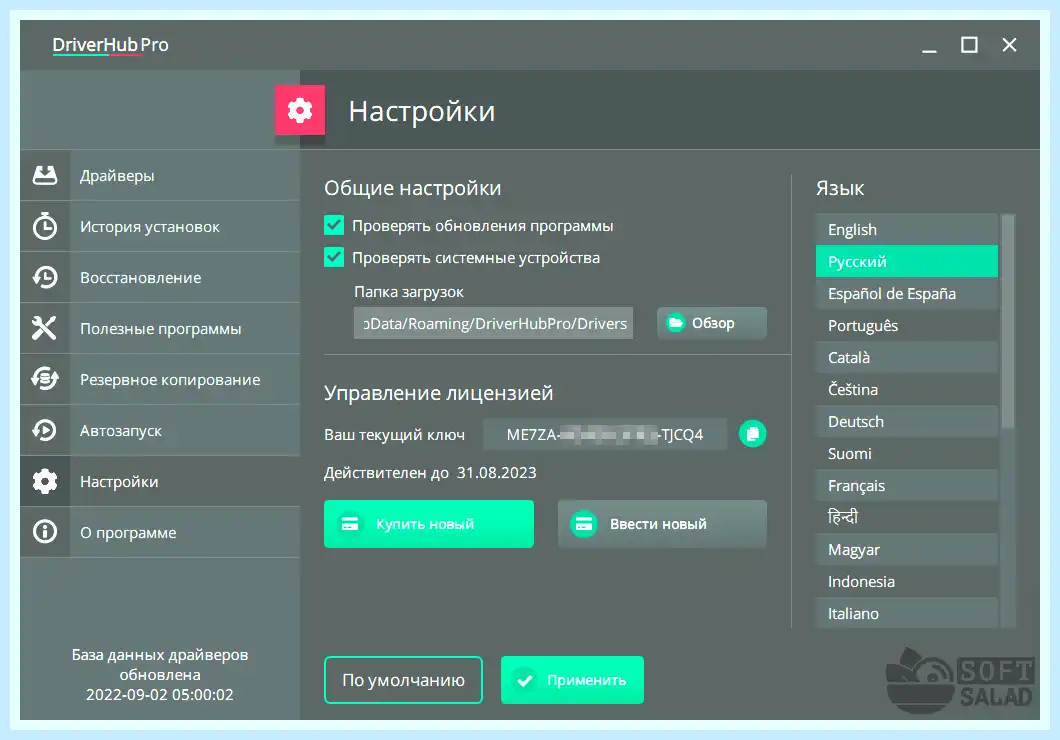The image size is (1060, 740).
Task: Select Suomi language
Action: (907, 453)
